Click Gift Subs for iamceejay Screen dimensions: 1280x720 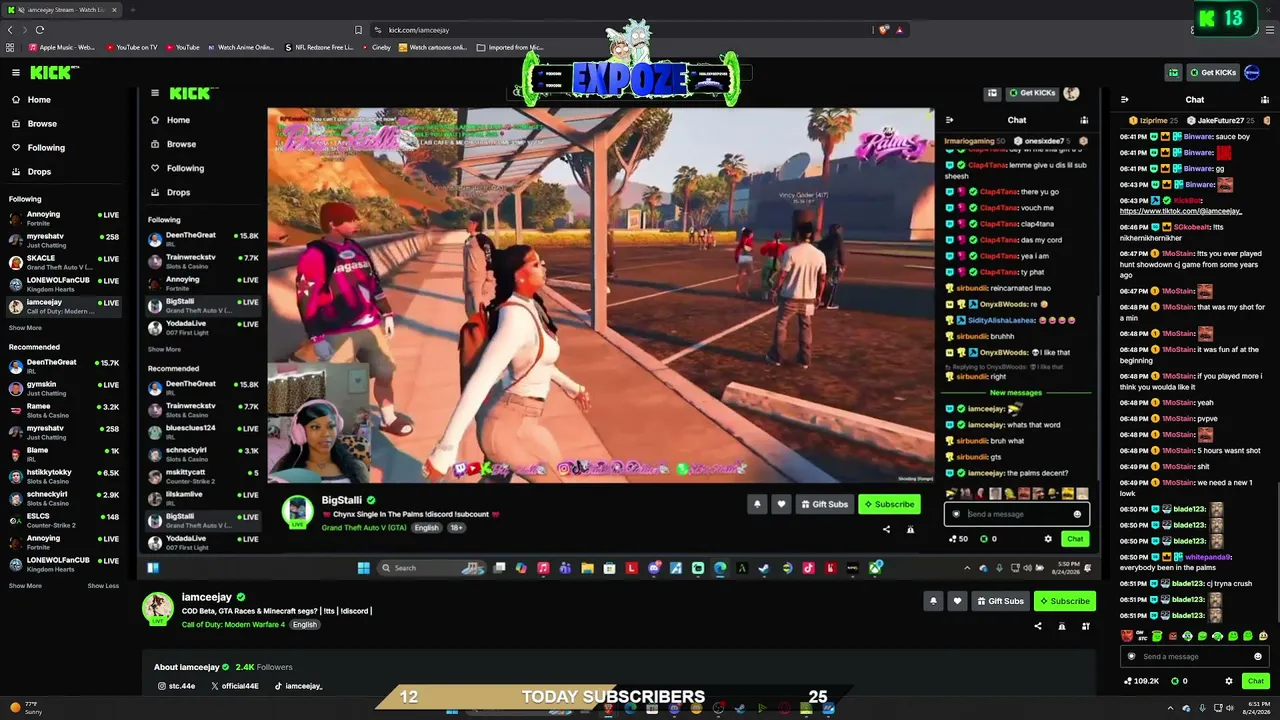pos(999,601)
